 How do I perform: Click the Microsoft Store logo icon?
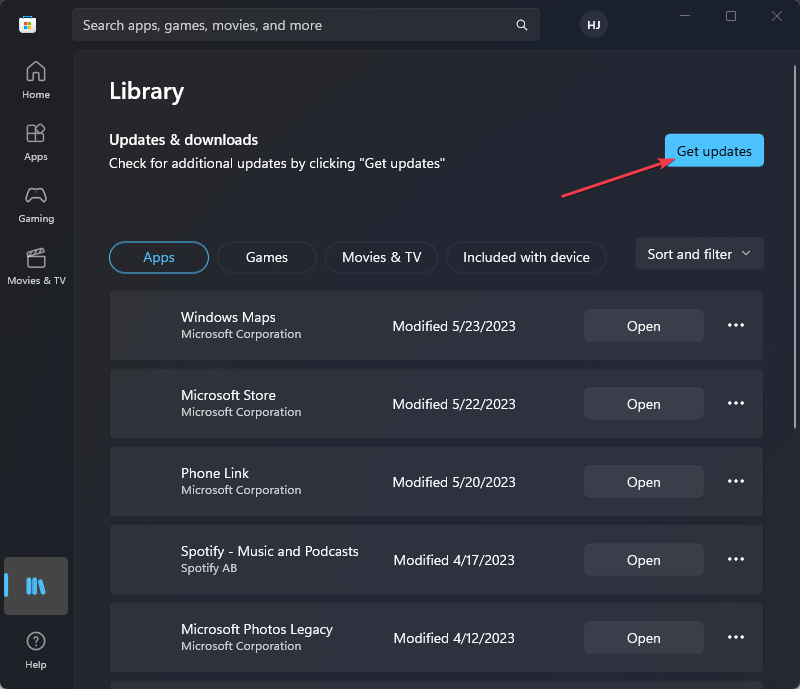[x=28, y=24]
